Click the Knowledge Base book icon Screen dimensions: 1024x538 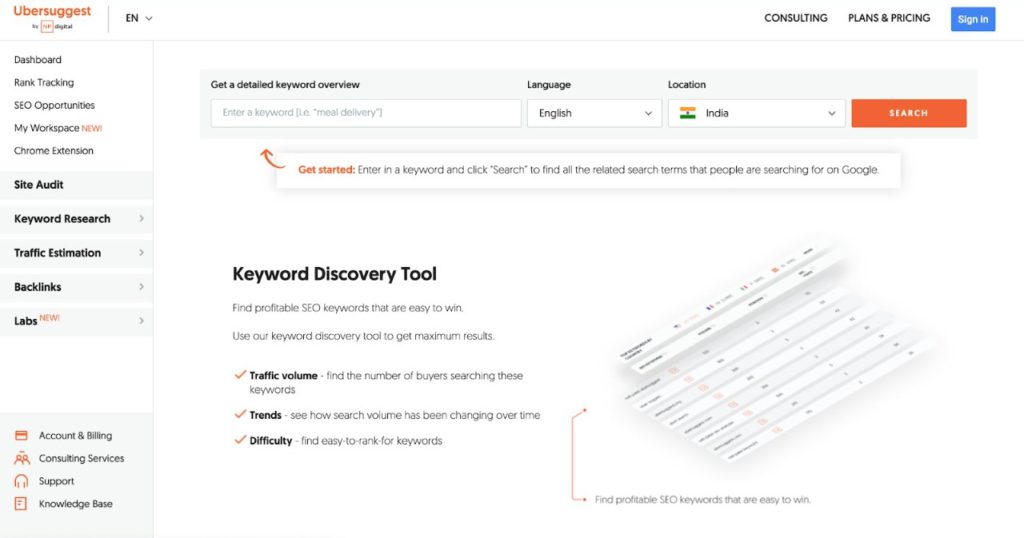(21, 504)
